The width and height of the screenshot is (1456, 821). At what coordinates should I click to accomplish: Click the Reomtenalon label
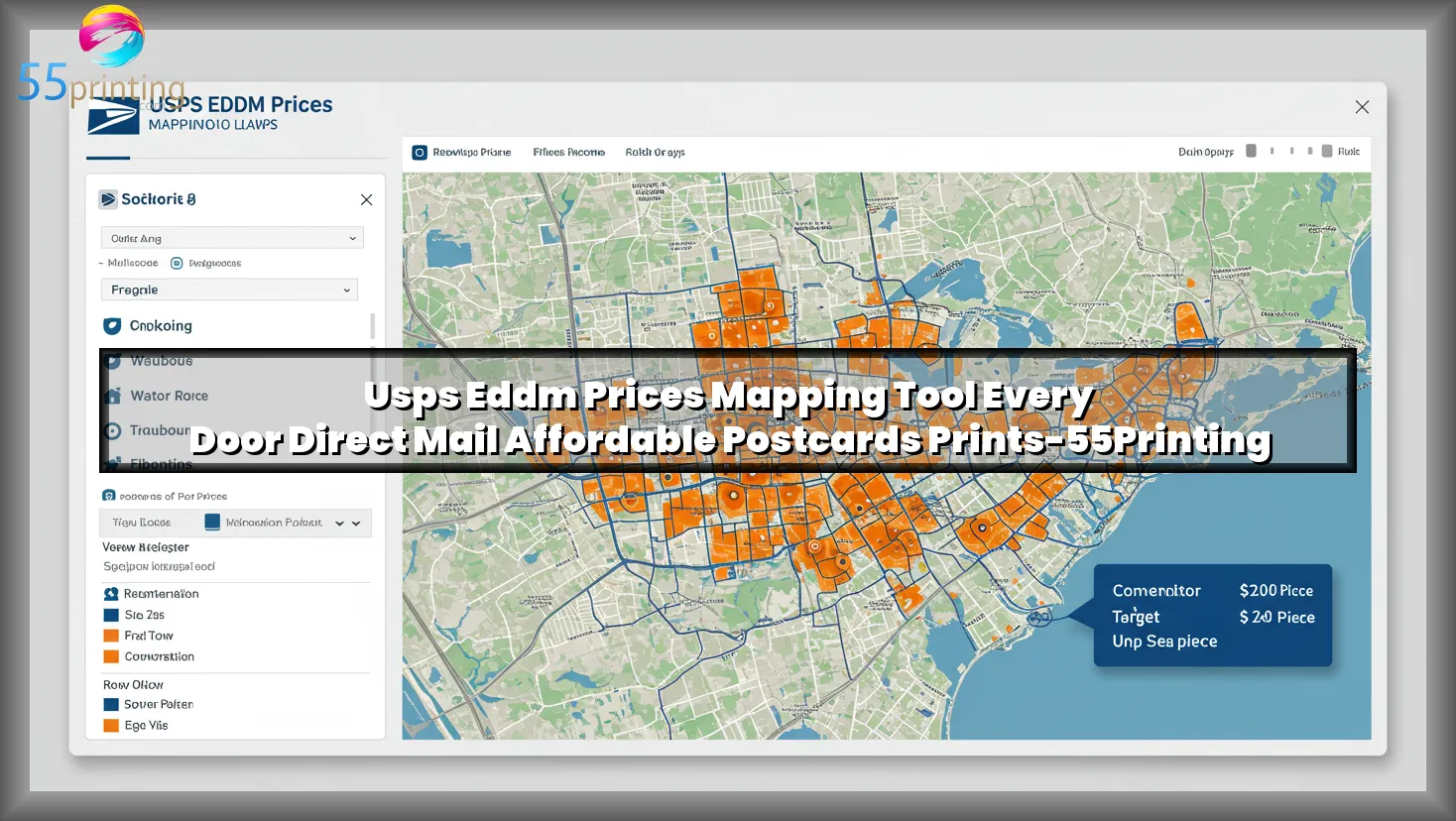162,594
